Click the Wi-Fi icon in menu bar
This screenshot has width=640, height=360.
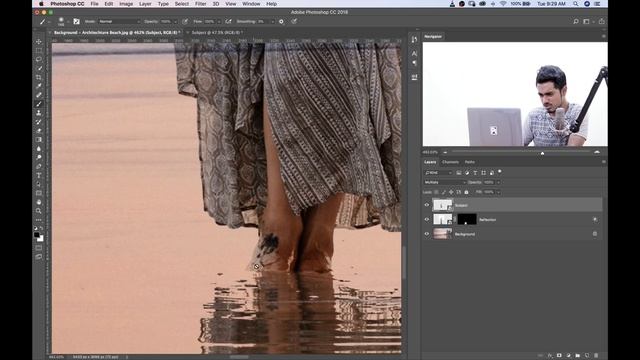pos(503,4)
